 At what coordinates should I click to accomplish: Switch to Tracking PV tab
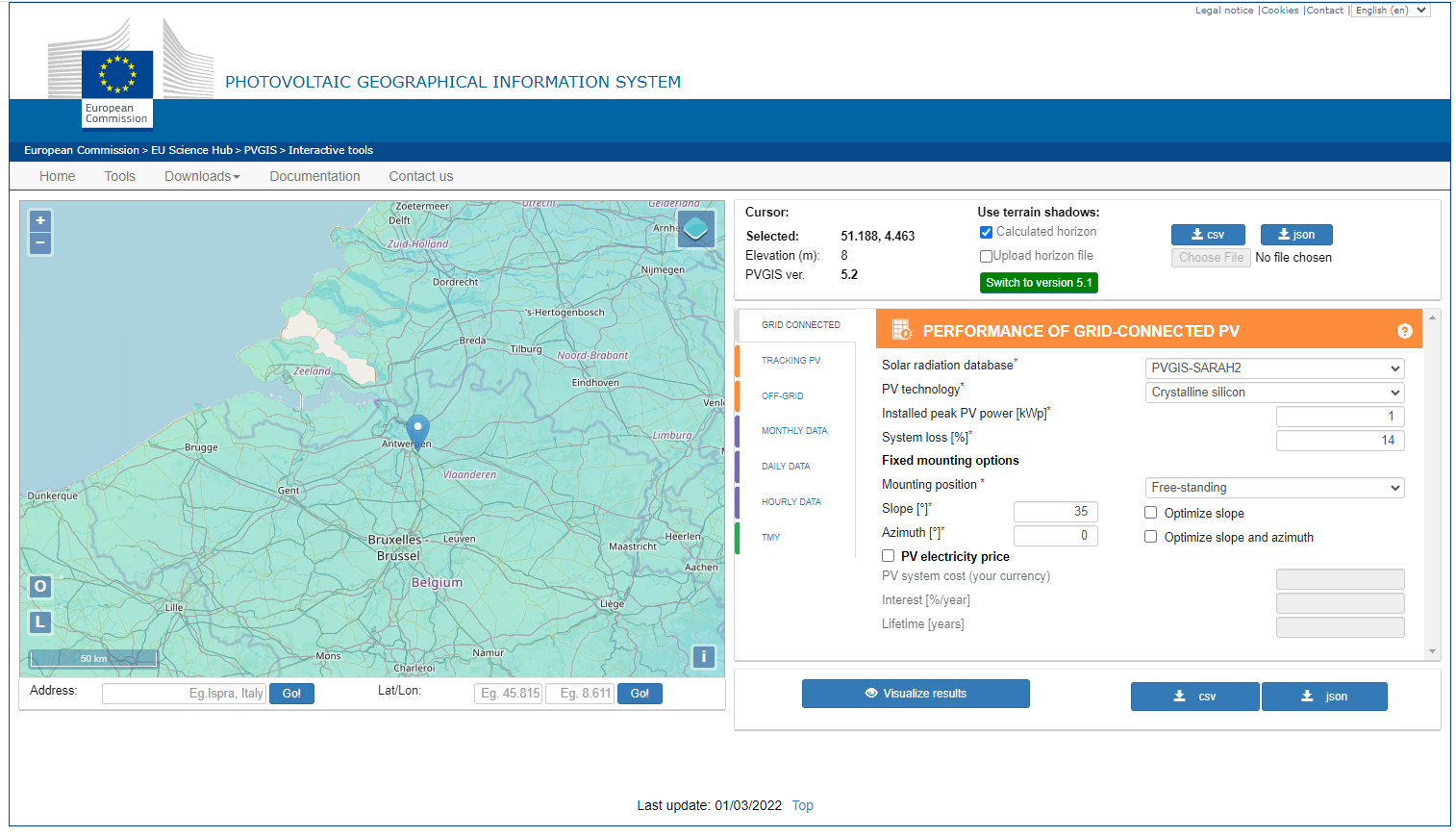[x=791, y=361]
